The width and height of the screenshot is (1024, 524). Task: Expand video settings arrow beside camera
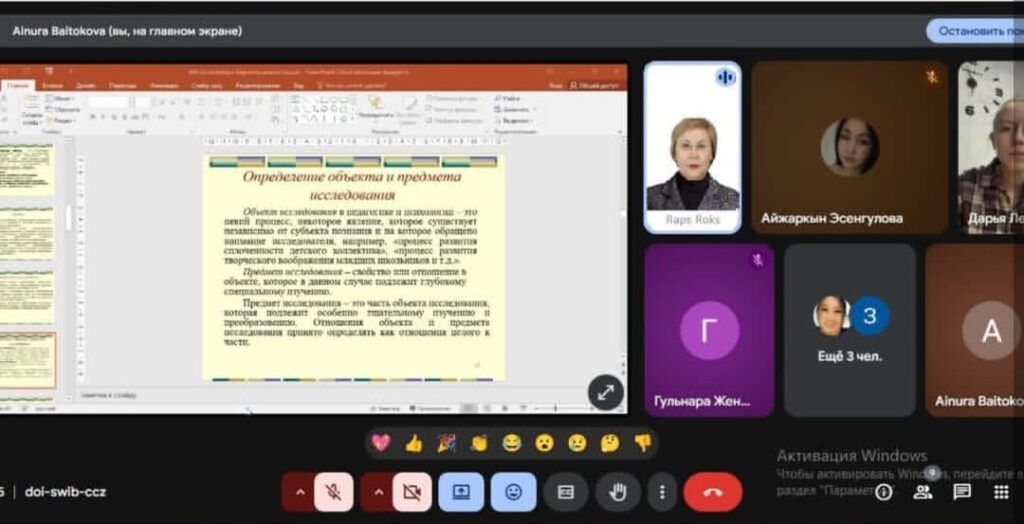pyautogui.click(x=376, y=492)
